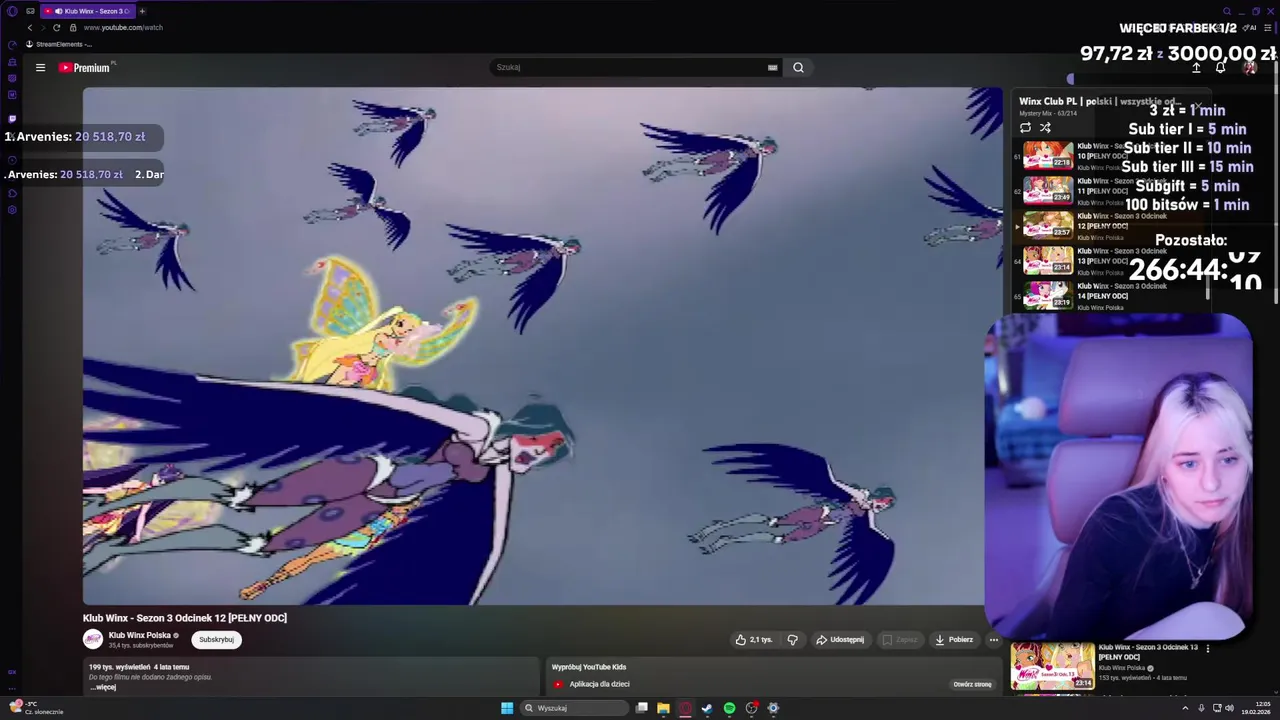Open the volume control in system tray
Screen dimensions: 1280x720
click(1229, 708)
